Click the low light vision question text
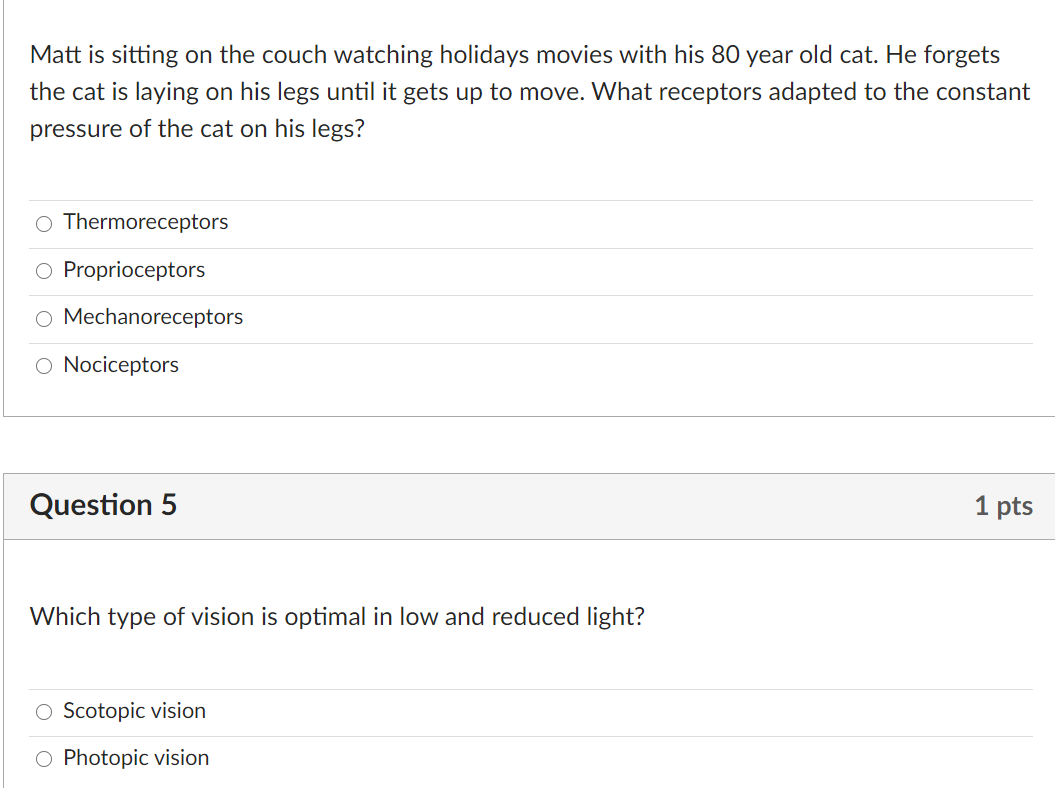This screenshot has width=1055, height=788. click(x=337, y=617)
